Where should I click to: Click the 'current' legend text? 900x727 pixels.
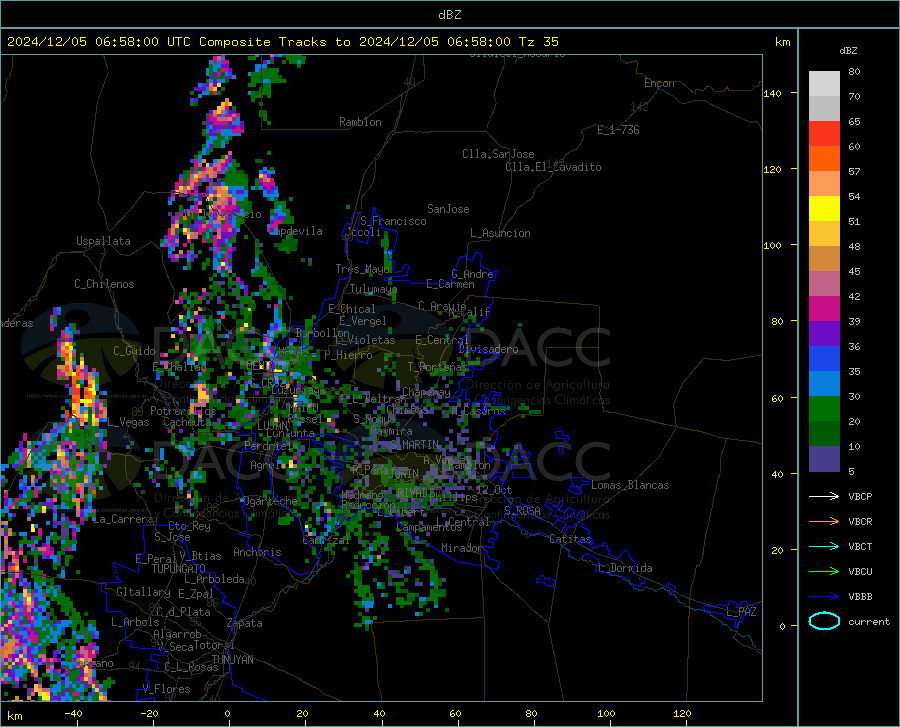[x=869, y=621]
